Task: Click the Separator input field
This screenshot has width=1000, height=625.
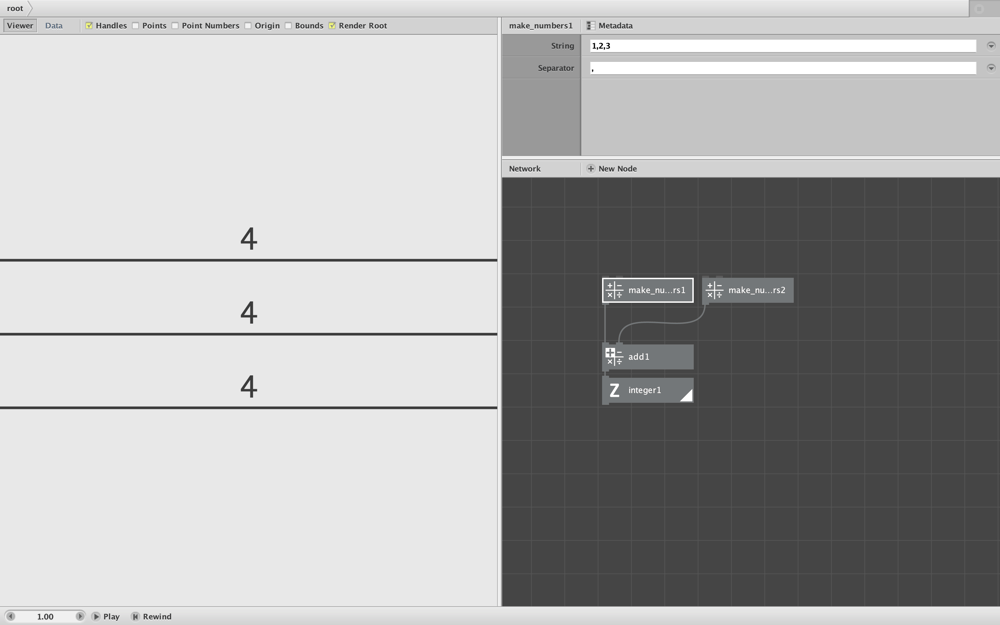Action: tap(783, 68)
